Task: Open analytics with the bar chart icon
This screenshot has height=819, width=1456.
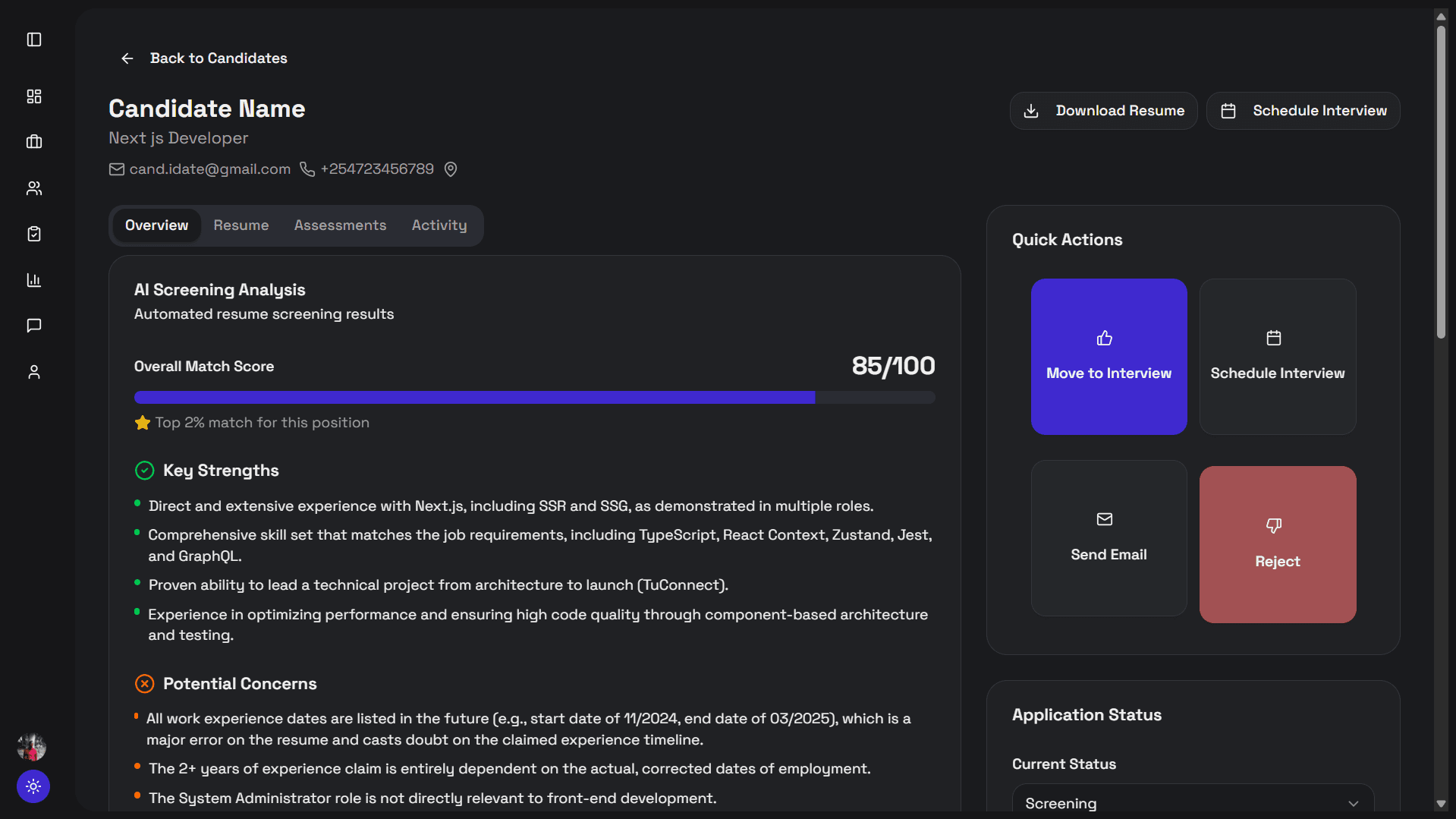Action: [x=33, y=280]
